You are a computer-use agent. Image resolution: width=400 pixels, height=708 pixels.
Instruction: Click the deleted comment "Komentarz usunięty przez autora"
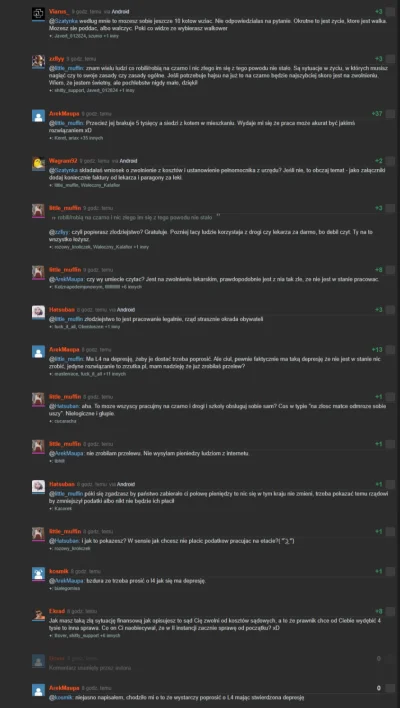click(x=90, y=668)
